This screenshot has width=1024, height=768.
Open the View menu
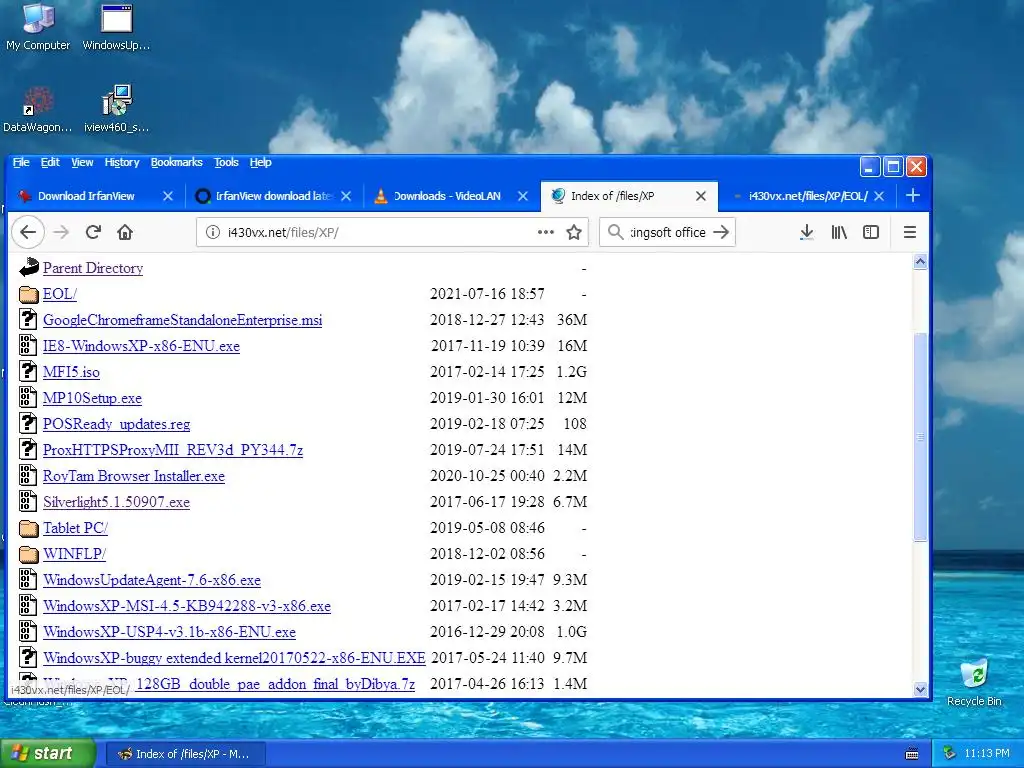coord(82,162)
